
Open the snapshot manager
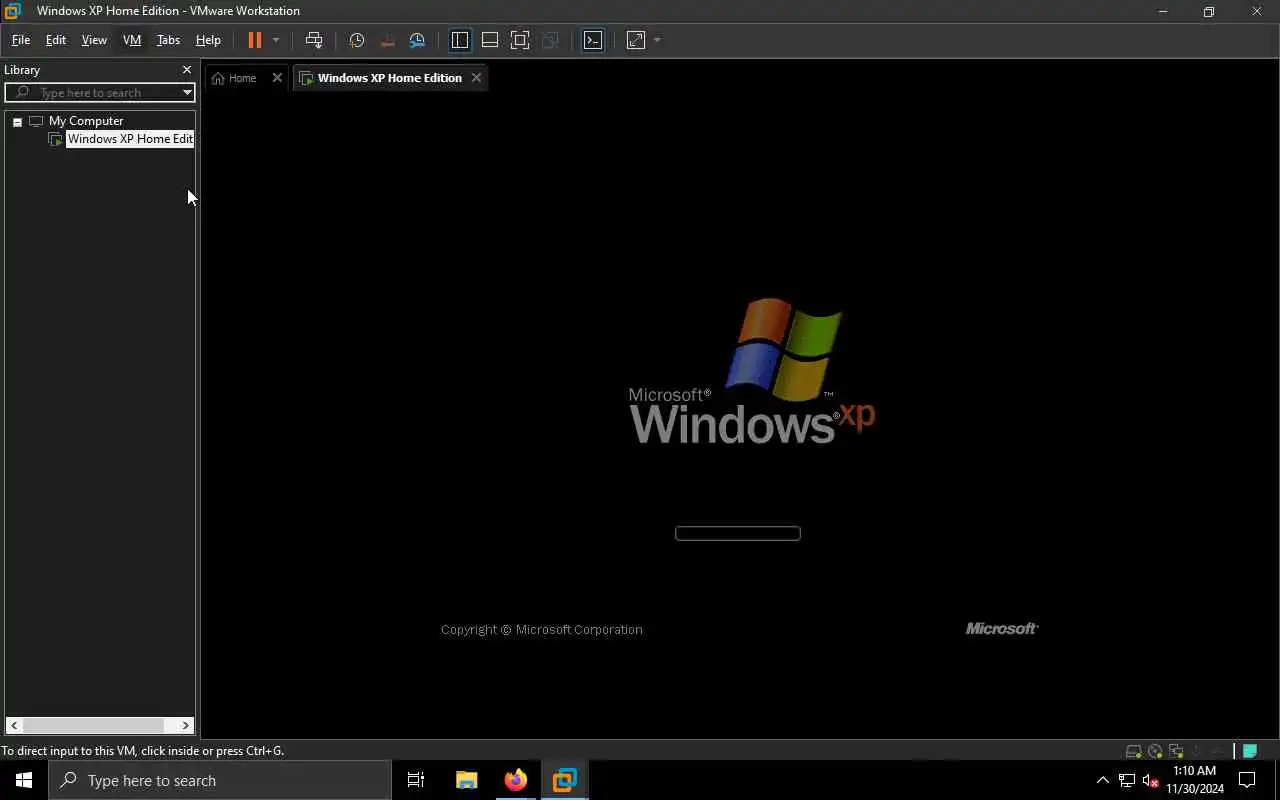[x=417, y=40]
